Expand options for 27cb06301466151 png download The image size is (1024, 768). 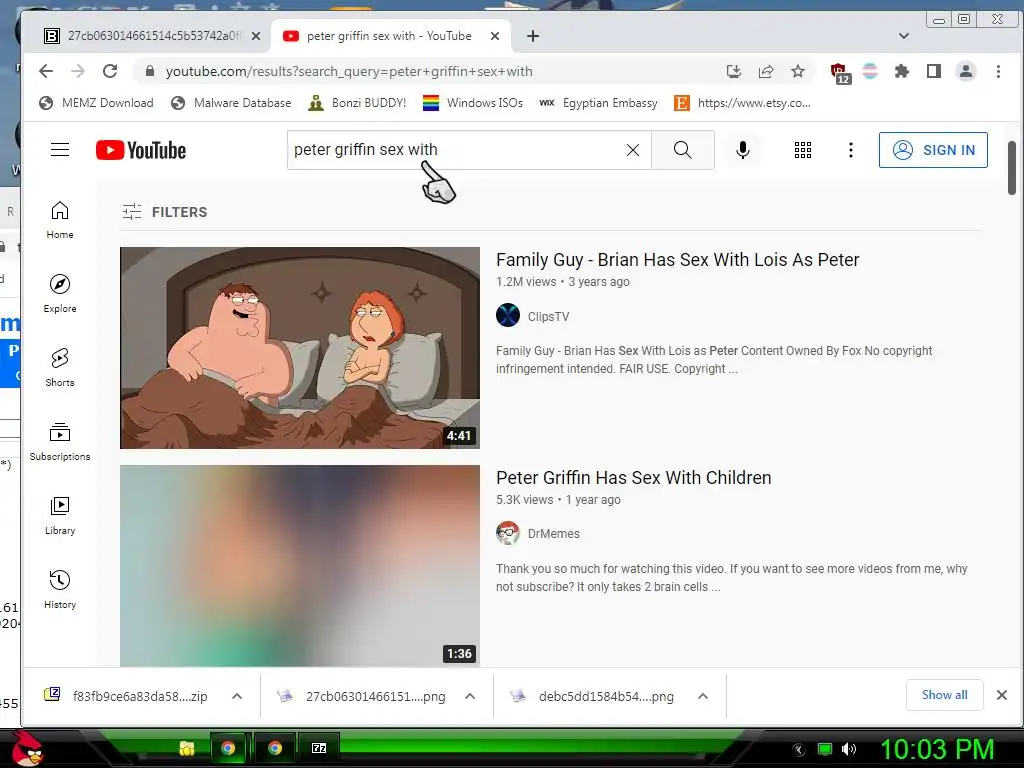pos(470,696)
